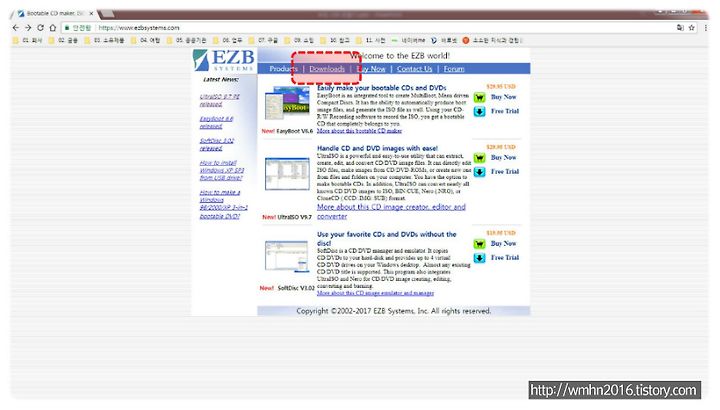Open the home page via the house icon
This screenshot has width=720, height=410.
[x=52, y=28]
